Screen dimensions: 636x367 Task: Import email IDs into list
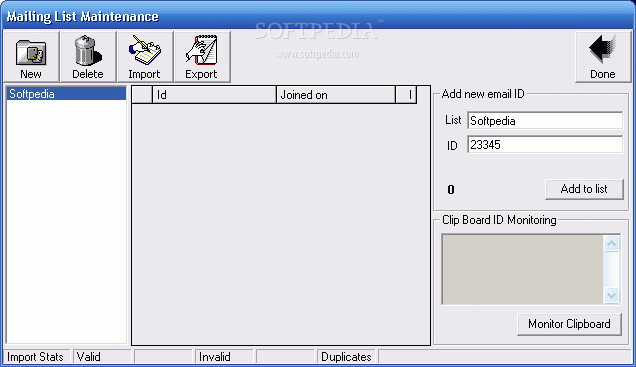click(x=145, y=57)
